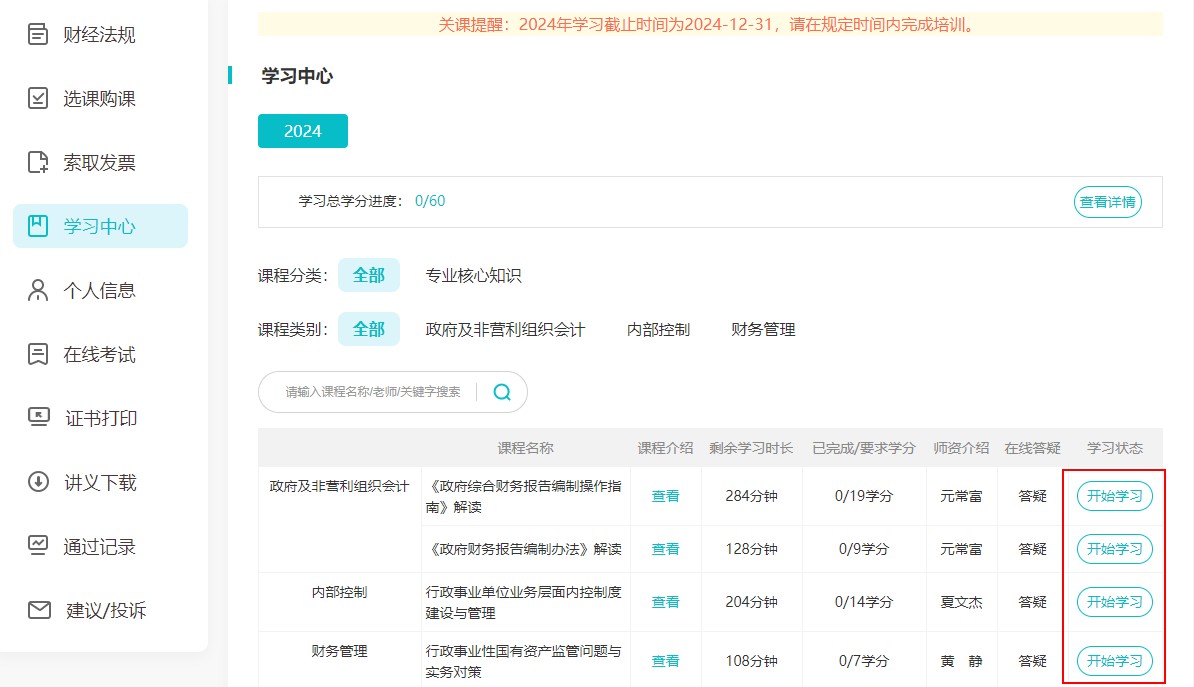Start learning 《政府财务报告编制办法》解读 course
Viewport: 1194px width, 687px height.
pyautogui.click(x=1114, y=549)
